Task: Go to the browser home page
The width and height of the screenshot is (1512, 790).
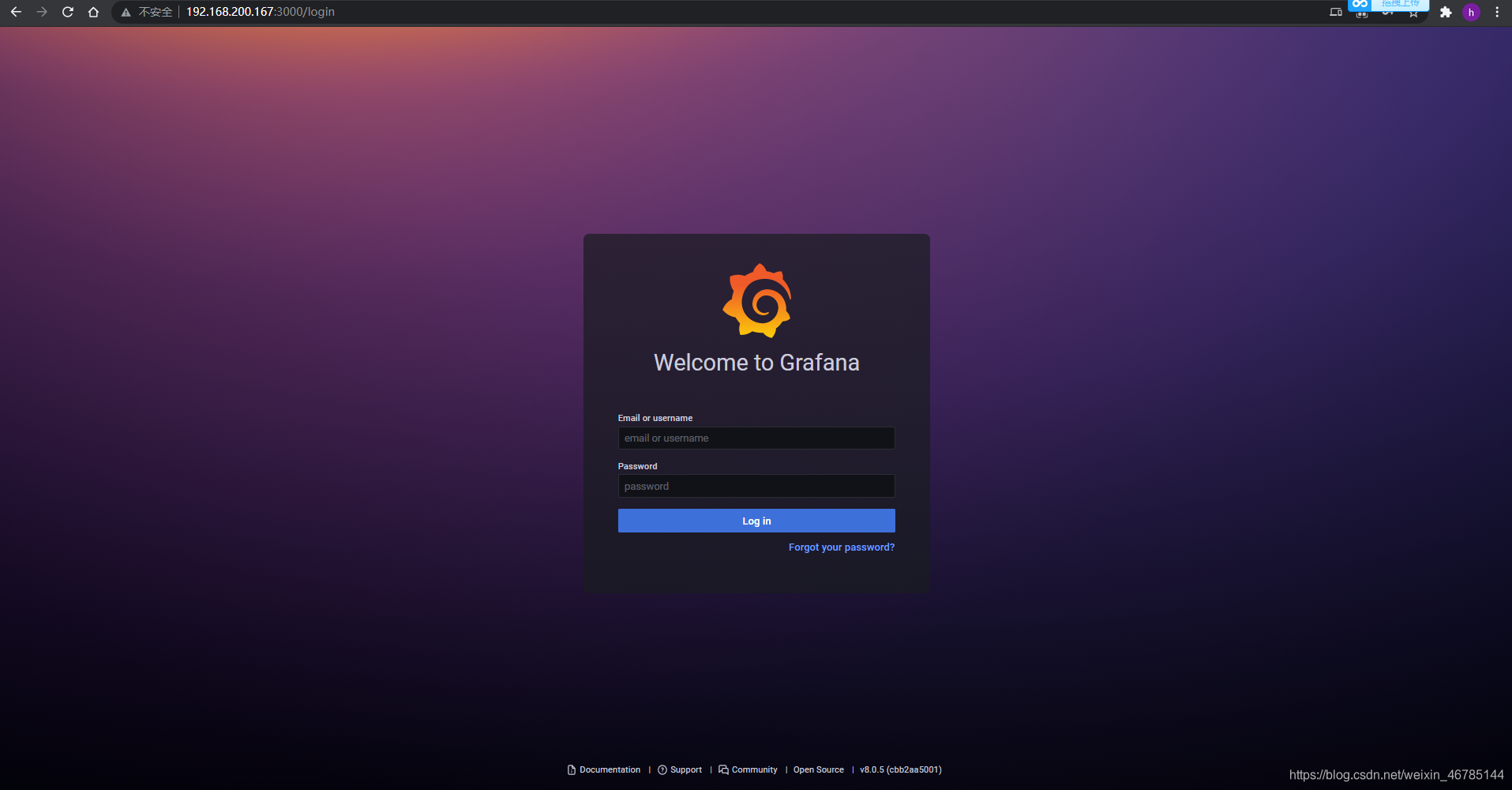Action: coord(93,12)
